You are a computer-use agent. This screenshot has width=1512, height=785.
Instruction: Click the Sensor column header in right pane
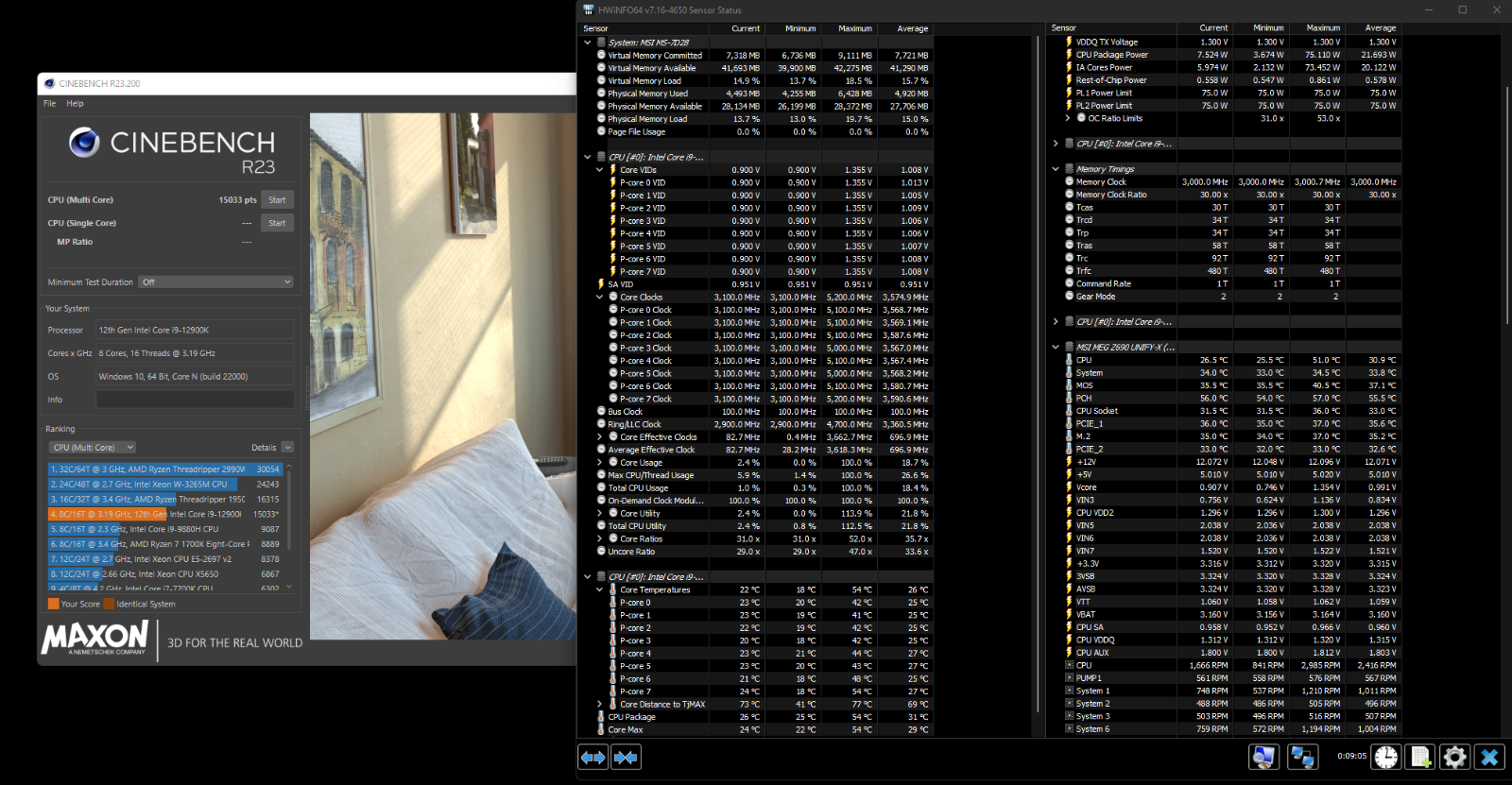coord(1064,28)
